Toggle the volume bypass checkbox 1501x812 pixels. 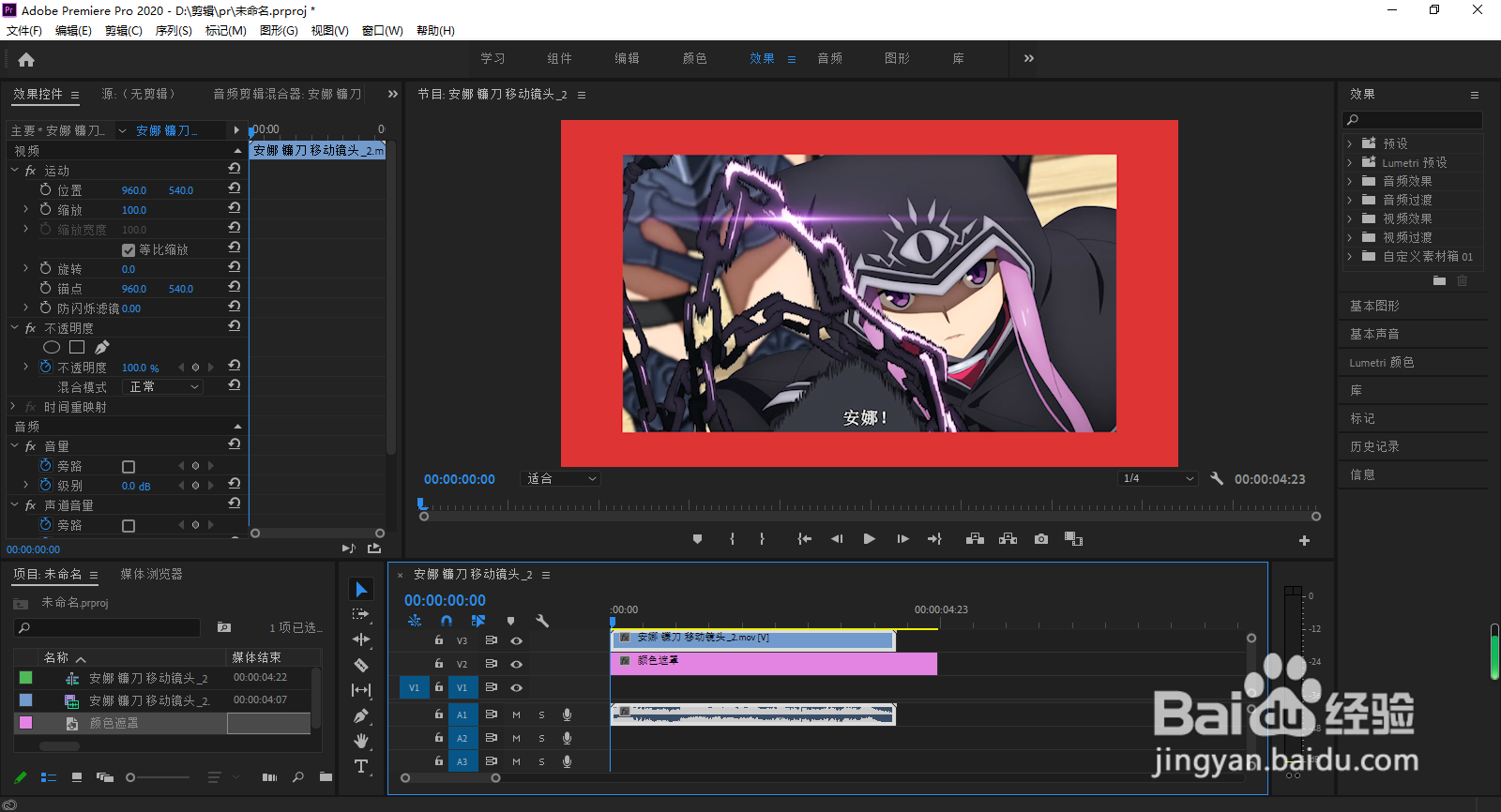point(129,467)
